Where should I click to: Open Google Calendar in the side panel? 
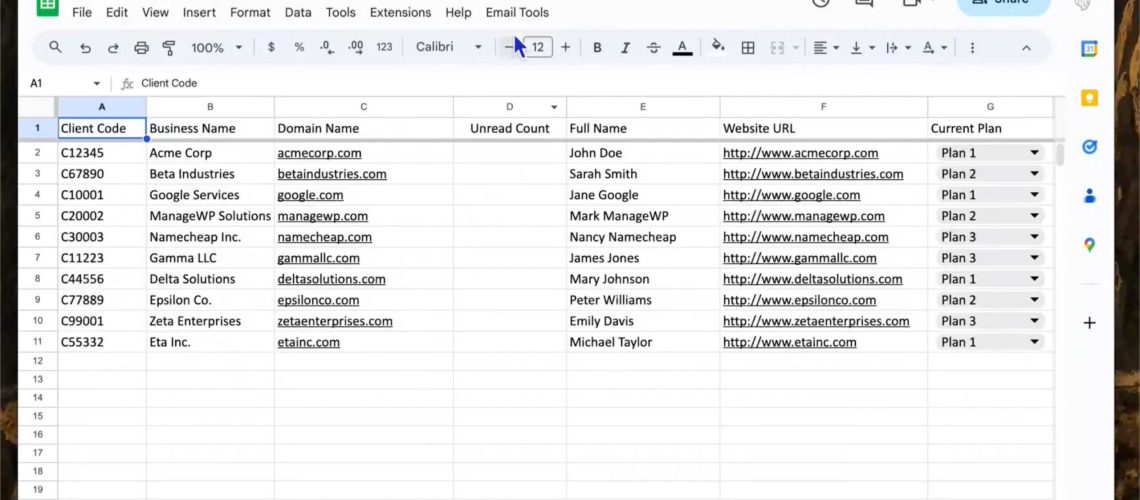[1089, 49]
